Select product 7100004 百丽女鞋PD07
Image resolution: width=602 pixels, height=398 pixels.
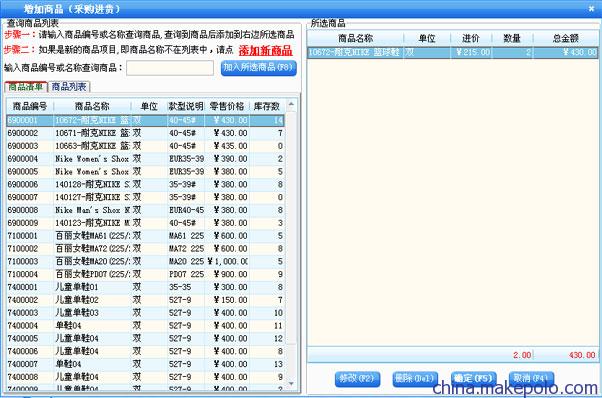[146, 274]
